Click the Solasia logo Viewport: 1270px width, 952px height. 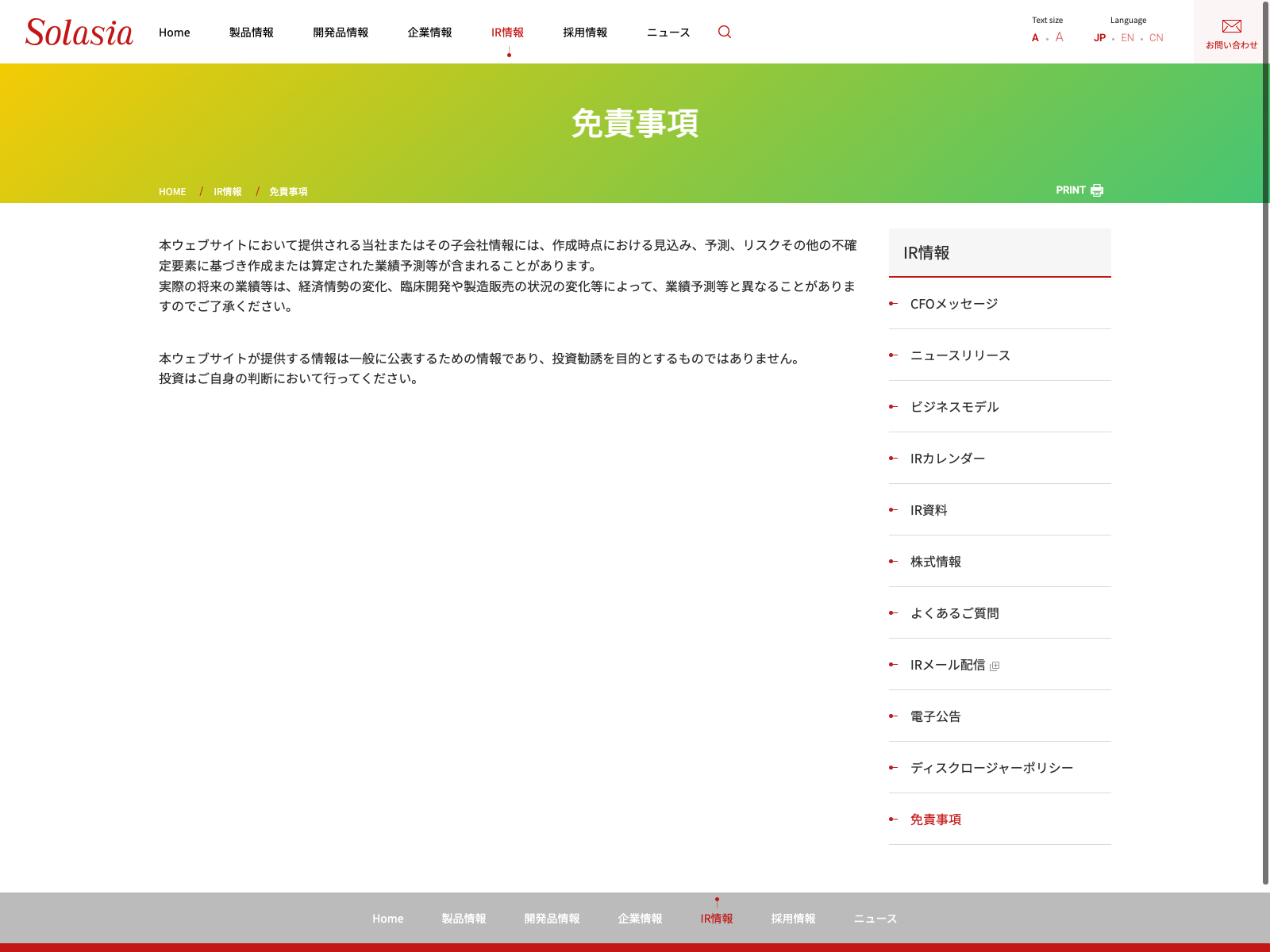coord(79,33)
